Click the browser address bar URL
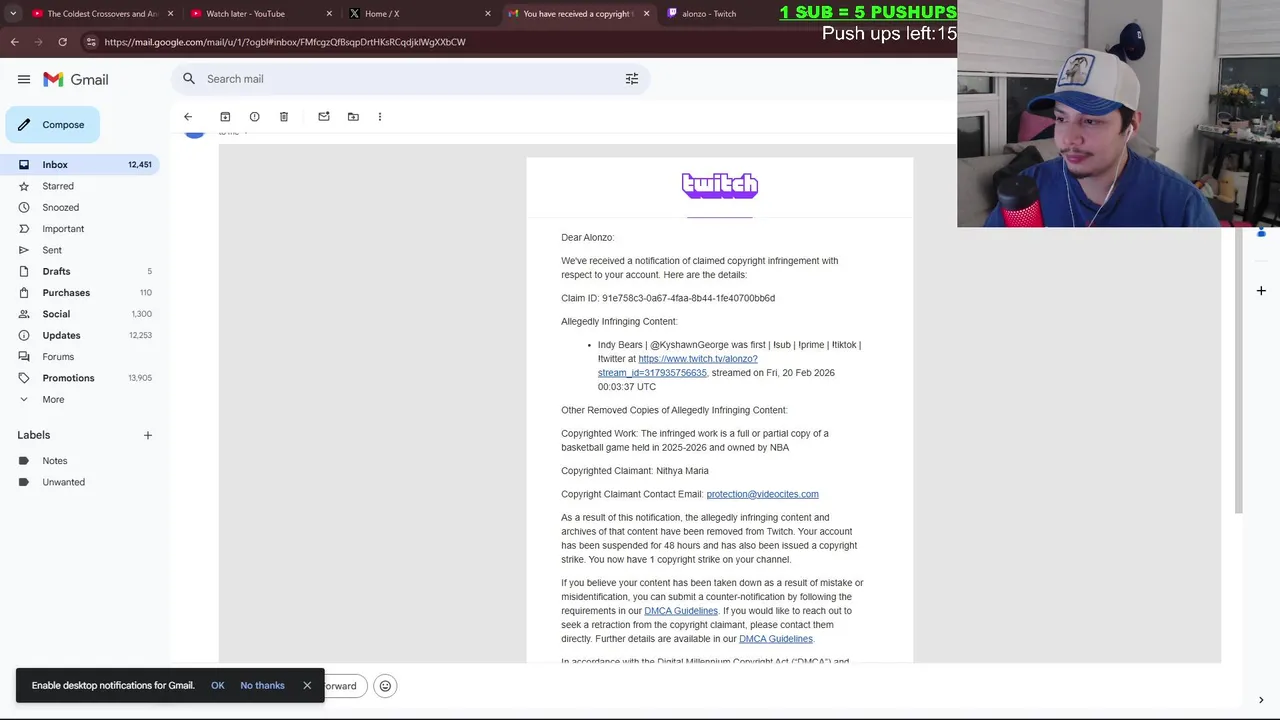Screen dimensions: 1280x720 285,42
